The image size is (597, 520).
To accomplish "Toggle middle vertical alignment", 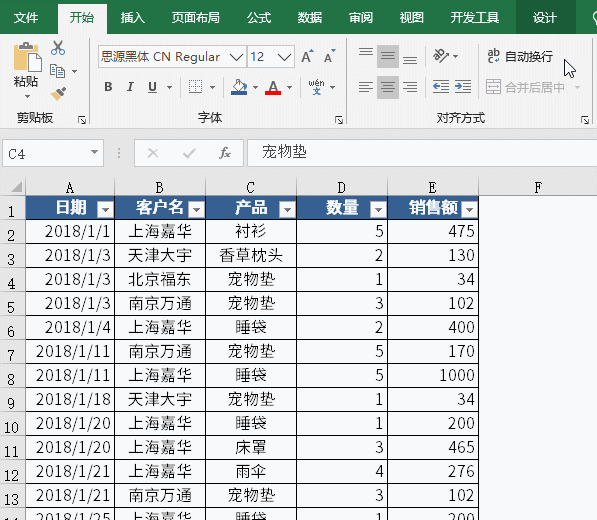I will point(388,56).
